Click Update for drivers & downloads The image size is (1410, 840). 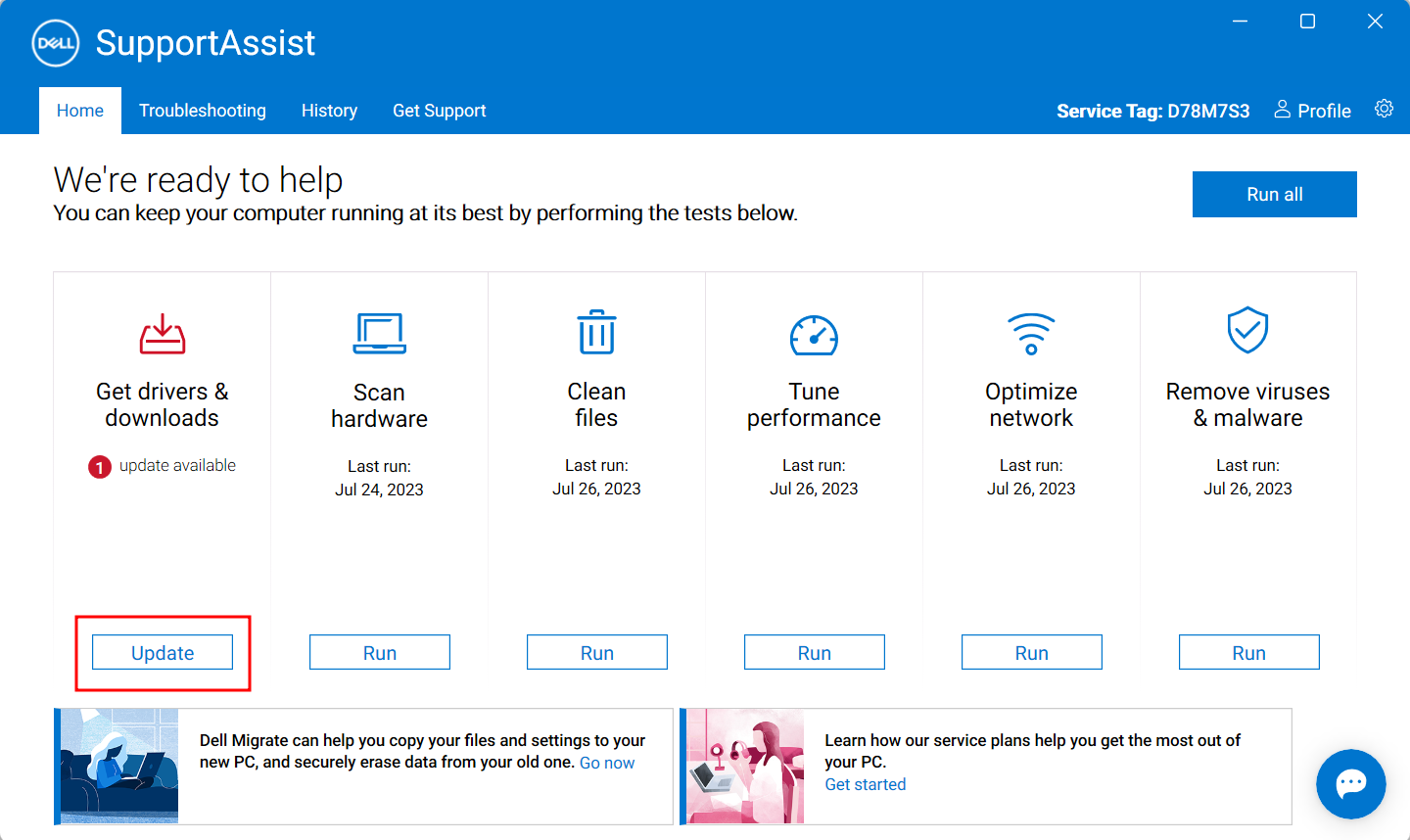163,653
